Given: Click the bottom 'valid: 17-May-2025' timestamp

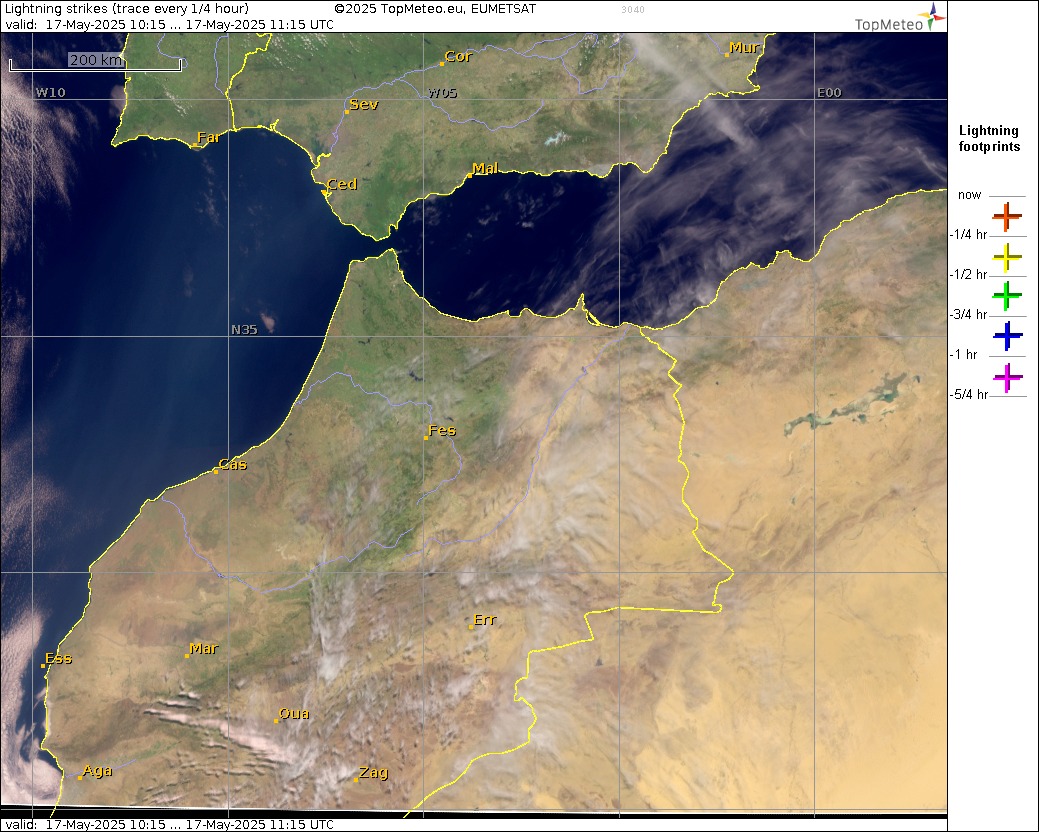Looking at the screenshot, I should click(x=170, y=825).
